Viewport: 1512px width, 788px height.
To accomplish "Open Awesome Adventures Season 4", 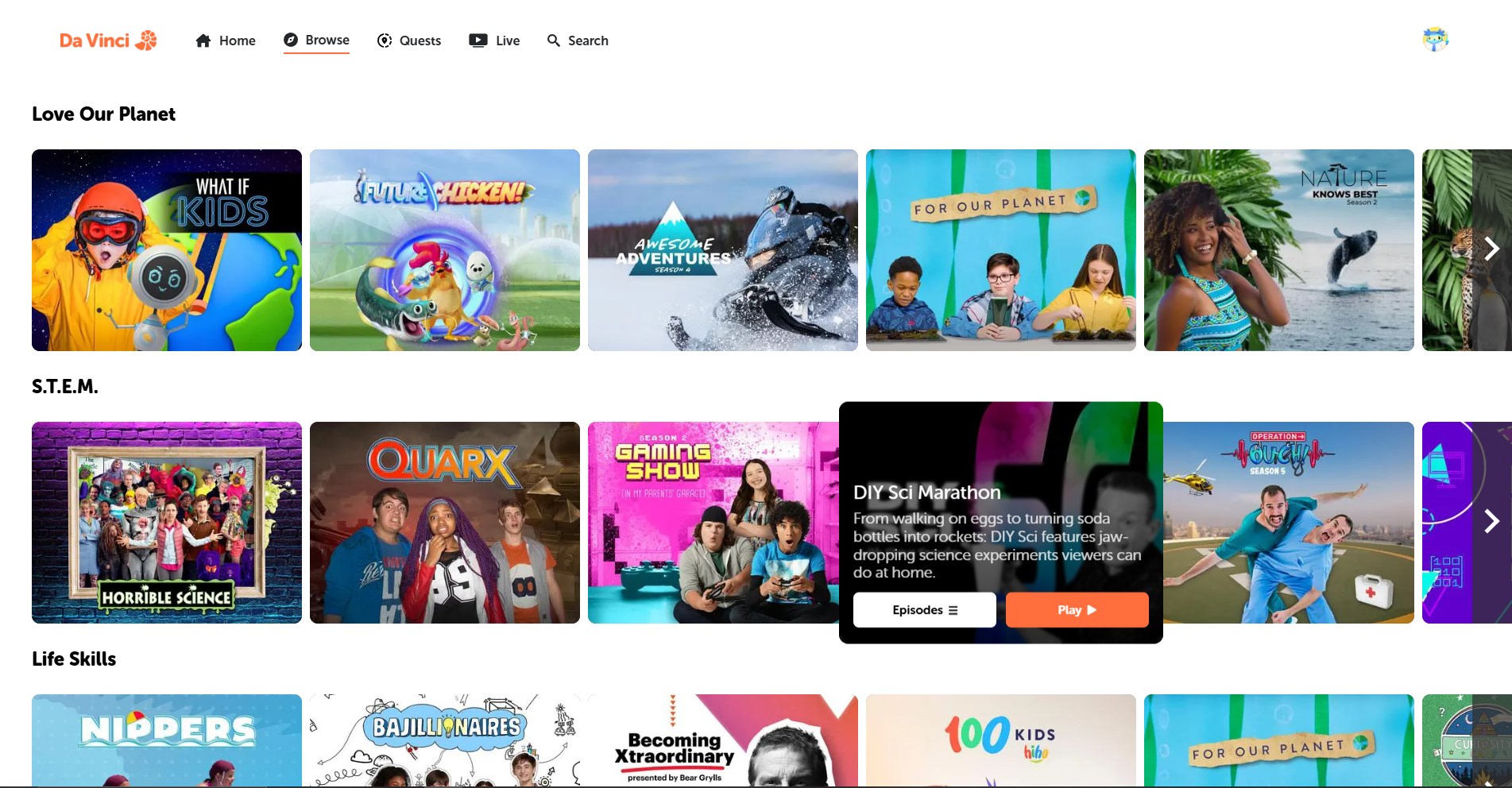I will (x=723, y=250).
